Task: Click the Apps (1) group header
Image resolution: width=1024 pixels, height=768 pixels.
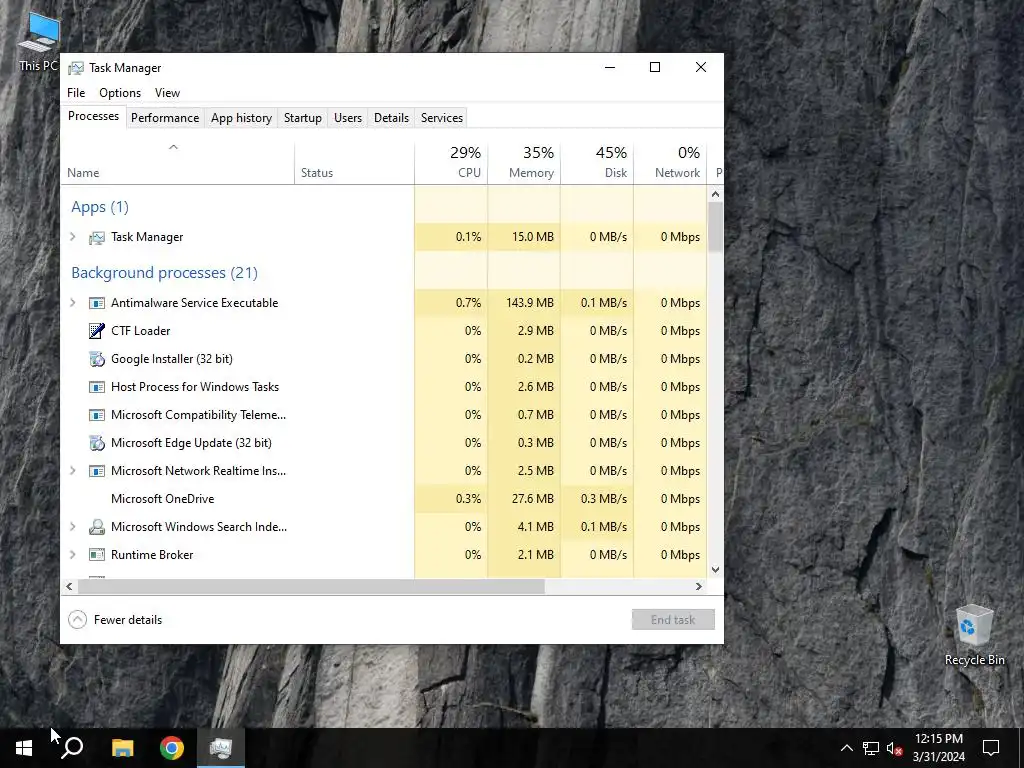Action: (x=100, y=207)
